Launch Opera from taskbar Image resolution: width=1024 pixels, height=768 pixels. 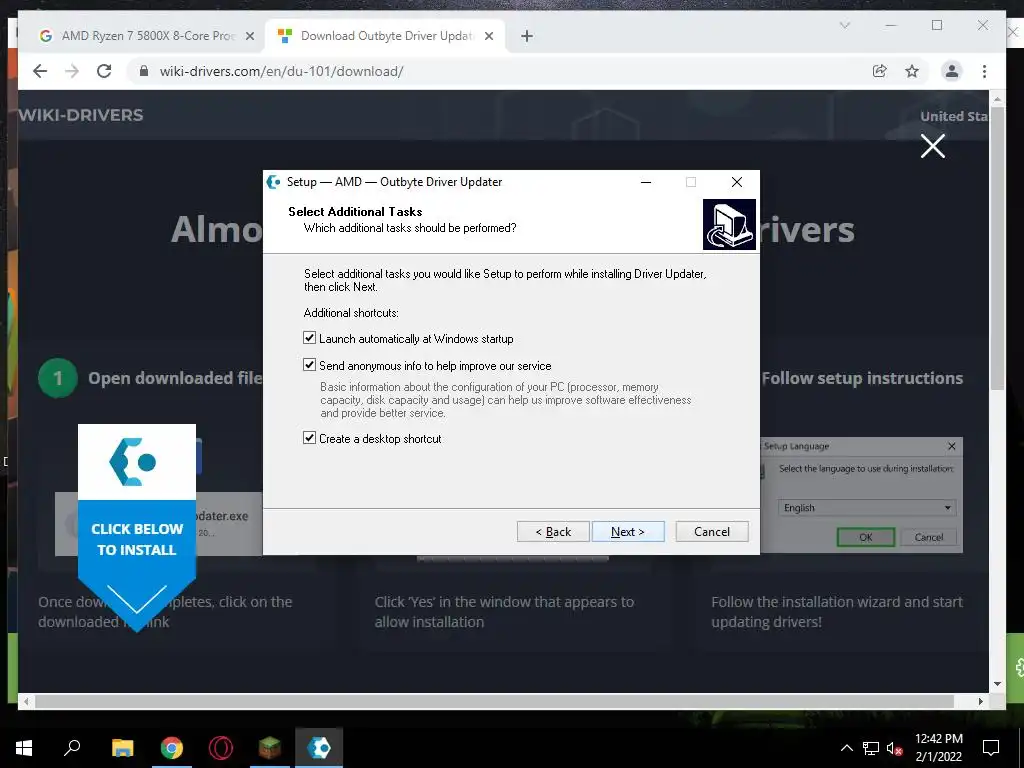tap(221, 748)
